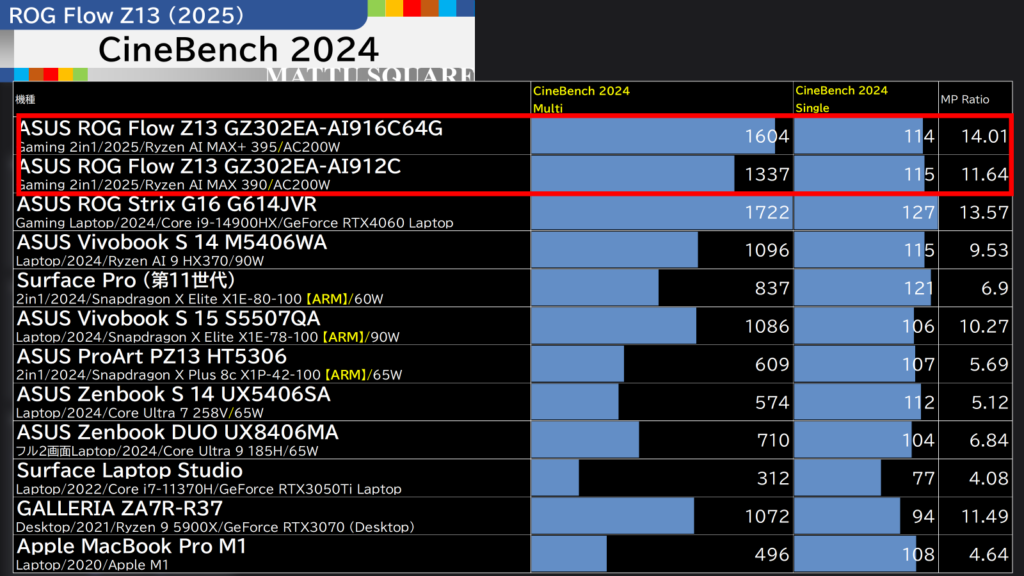
Task: Click the MP ratio "13.57"
Action: [984, 212]
